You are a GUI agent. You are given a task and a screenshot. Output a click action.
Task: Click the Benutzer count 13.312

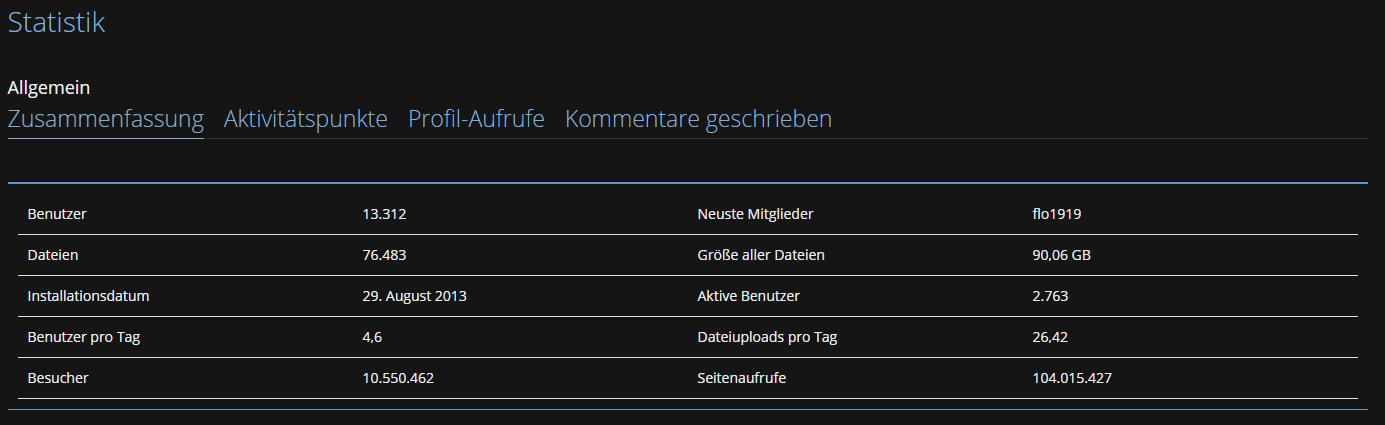[x=384, y=214]
